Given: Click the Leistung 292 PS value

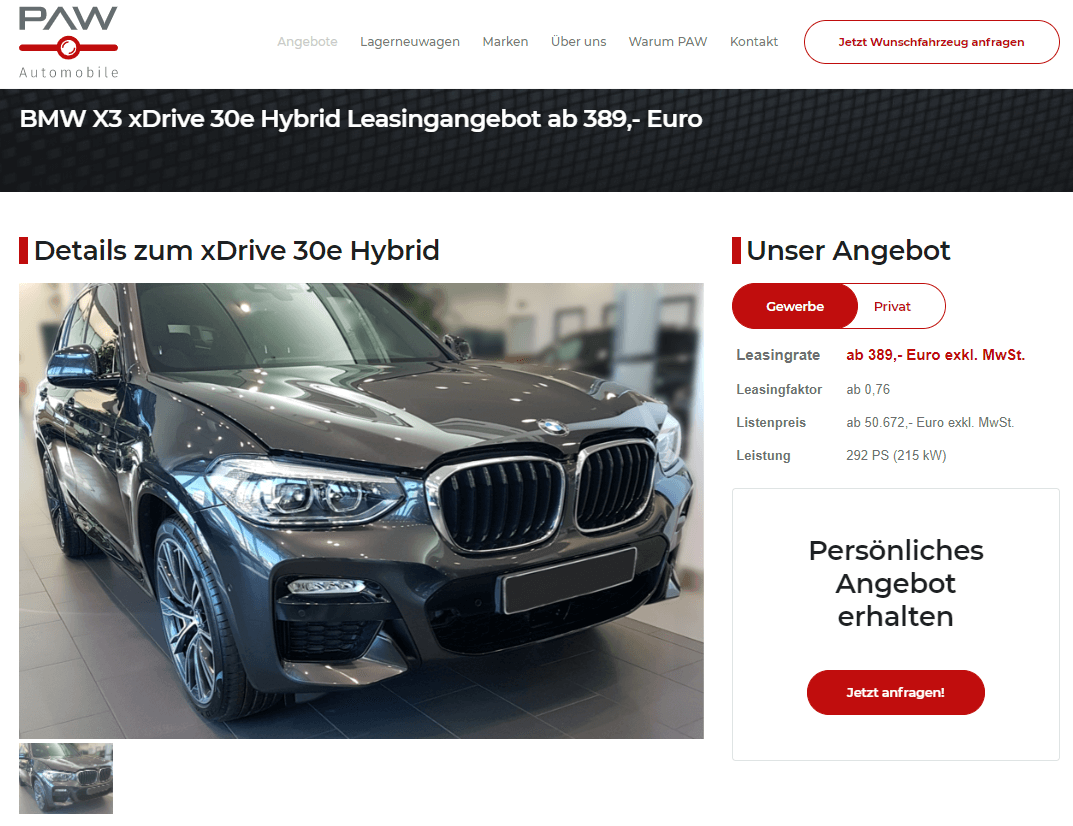Looking at the screenshot, I should [x=896, y=456].
